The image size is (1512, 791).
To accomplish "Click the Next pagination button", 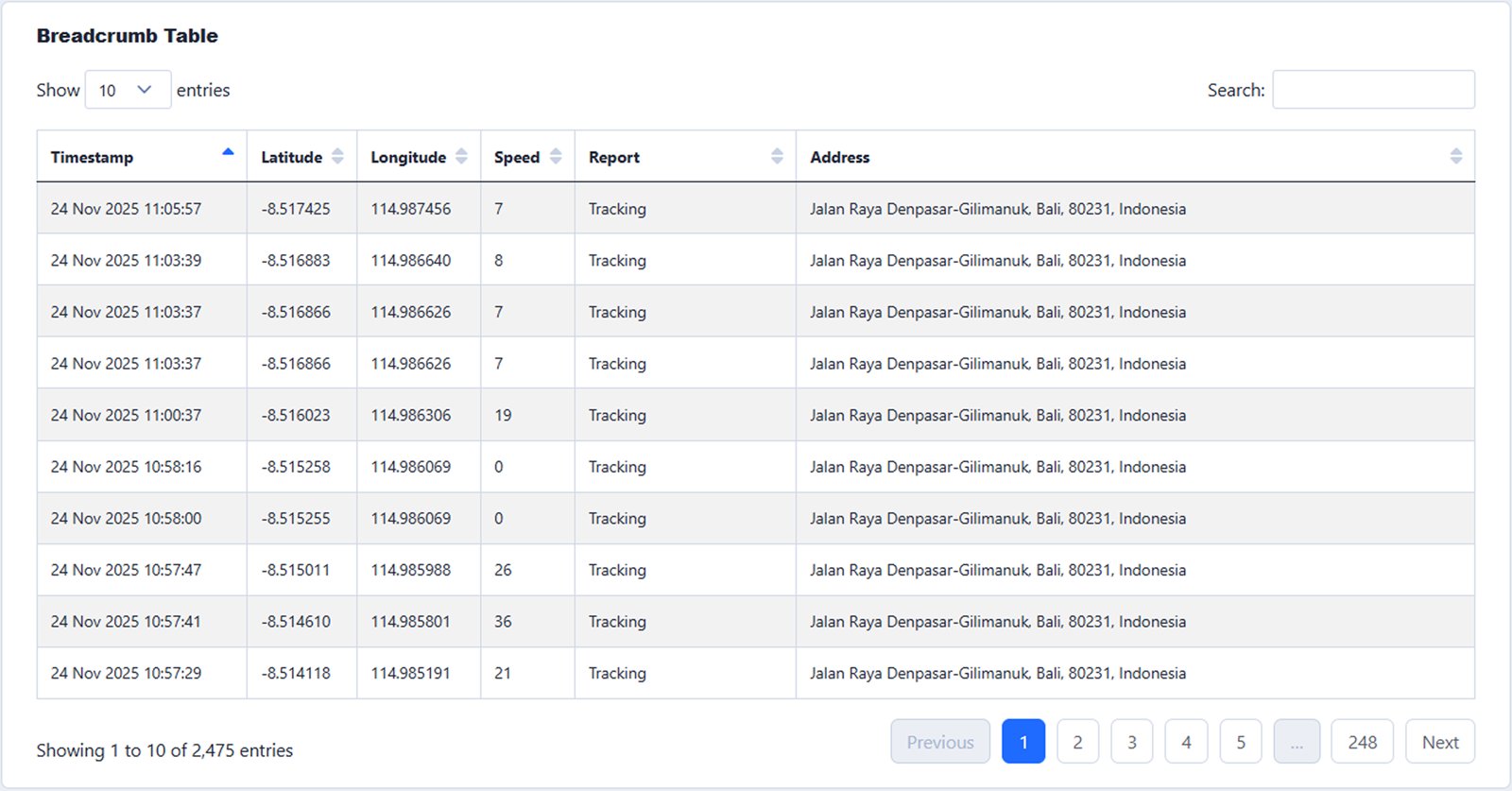I will click(1439, 742).
